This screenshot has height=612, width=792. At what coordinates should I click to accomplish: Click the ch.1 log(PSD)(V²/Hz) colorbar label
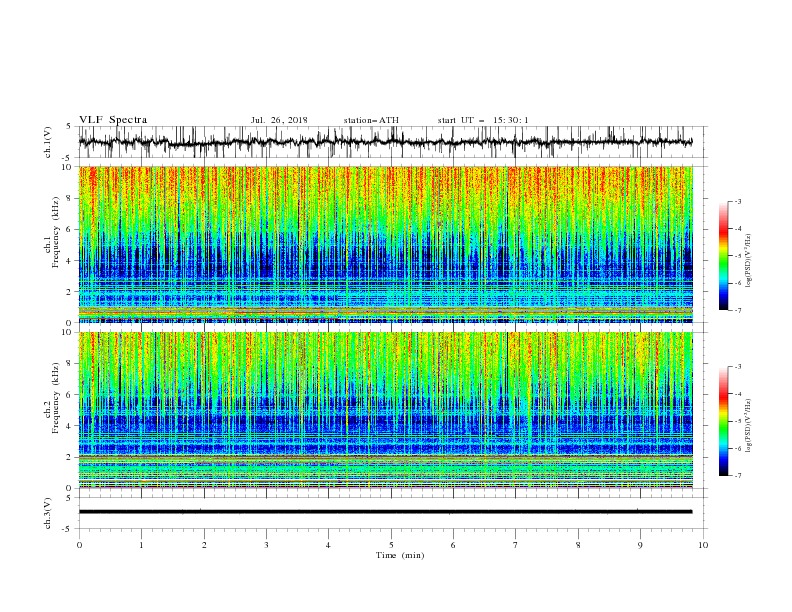coord(748,261)
